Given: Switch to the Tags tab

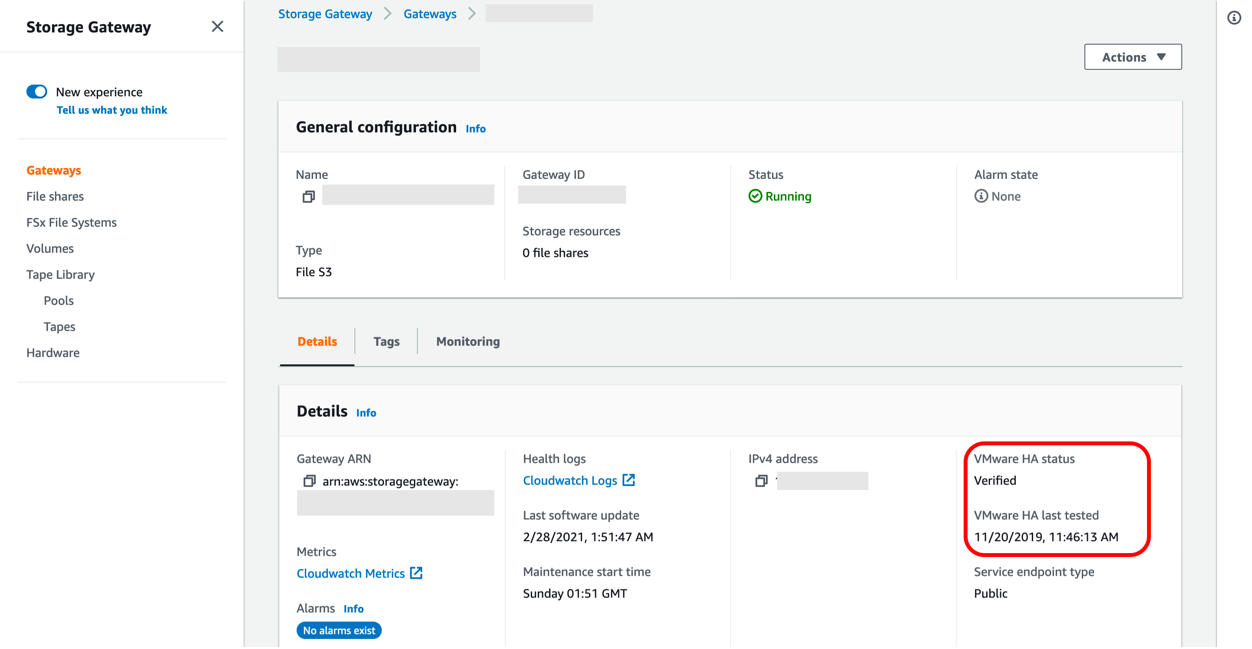Looking at the screenshot, I should 386,341.
